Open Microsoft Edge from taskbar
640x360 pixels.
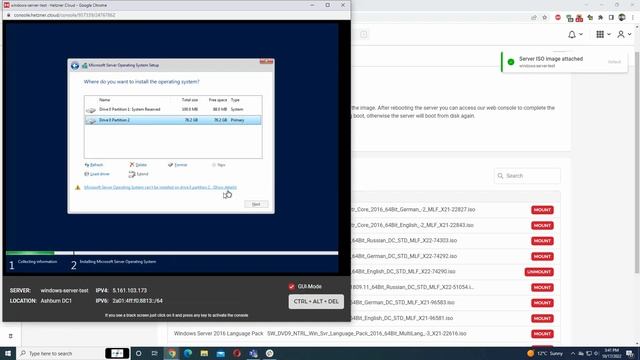188,353
